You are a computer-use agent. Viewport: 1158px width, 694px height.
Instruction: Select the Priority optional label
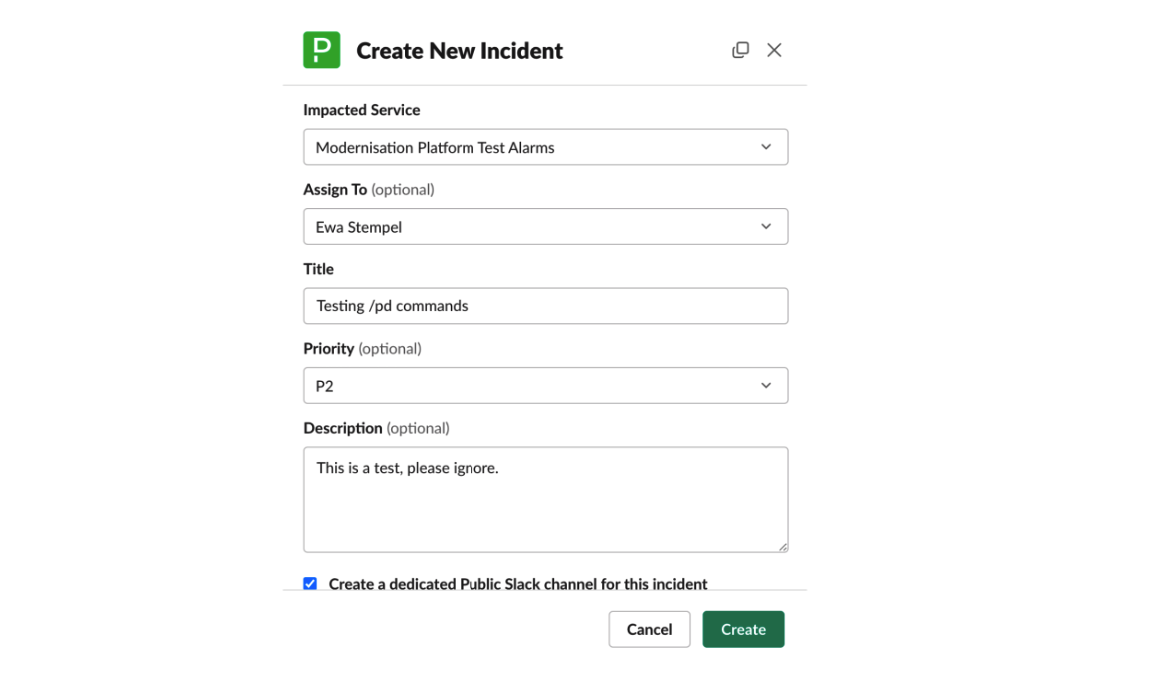(361, 348)
